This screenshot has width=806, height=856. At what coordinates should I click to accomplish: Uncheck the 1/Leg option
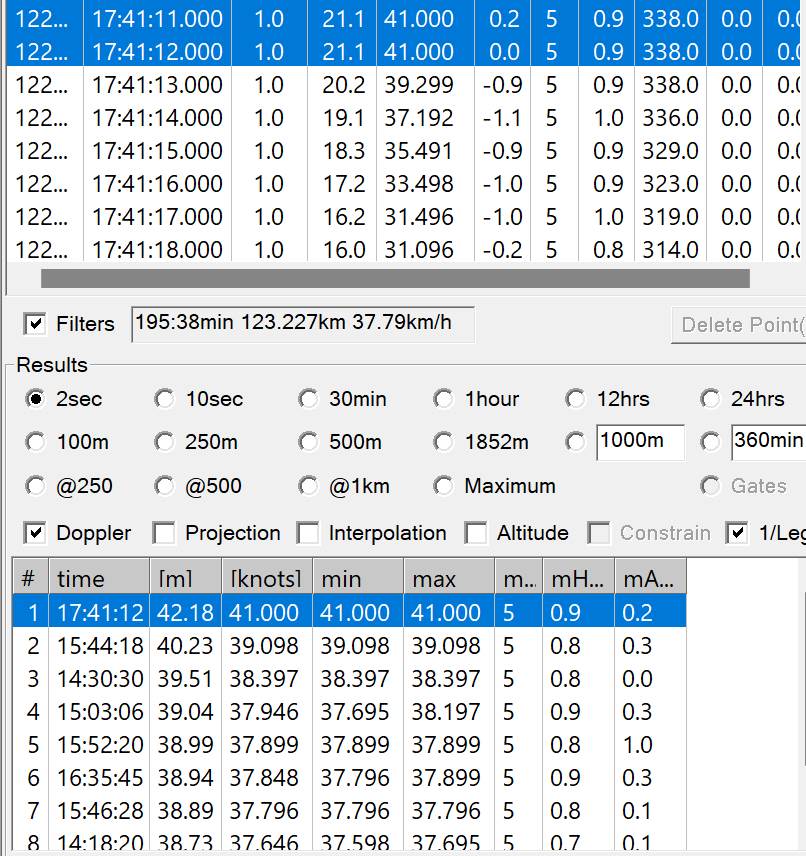click(x=737, y=533)
